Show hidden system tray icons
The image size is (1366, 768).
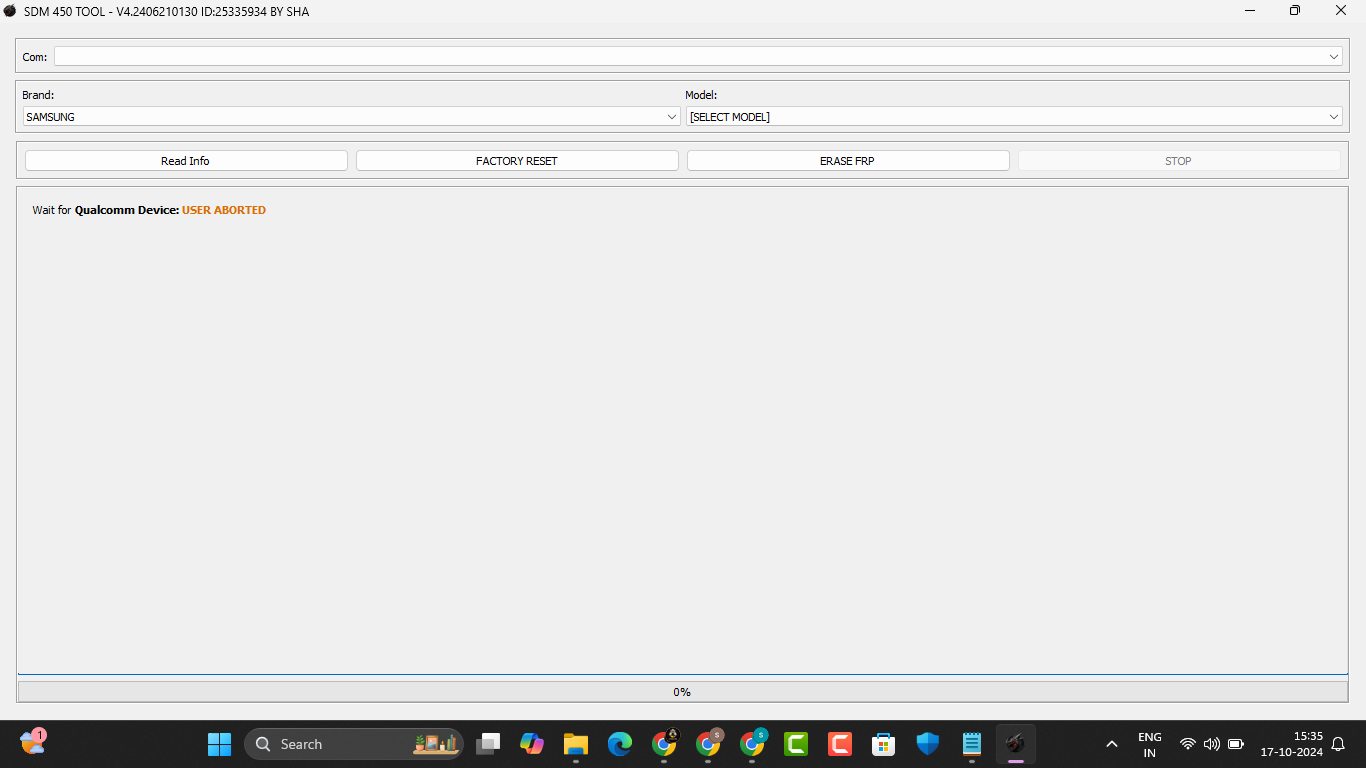1111,744
